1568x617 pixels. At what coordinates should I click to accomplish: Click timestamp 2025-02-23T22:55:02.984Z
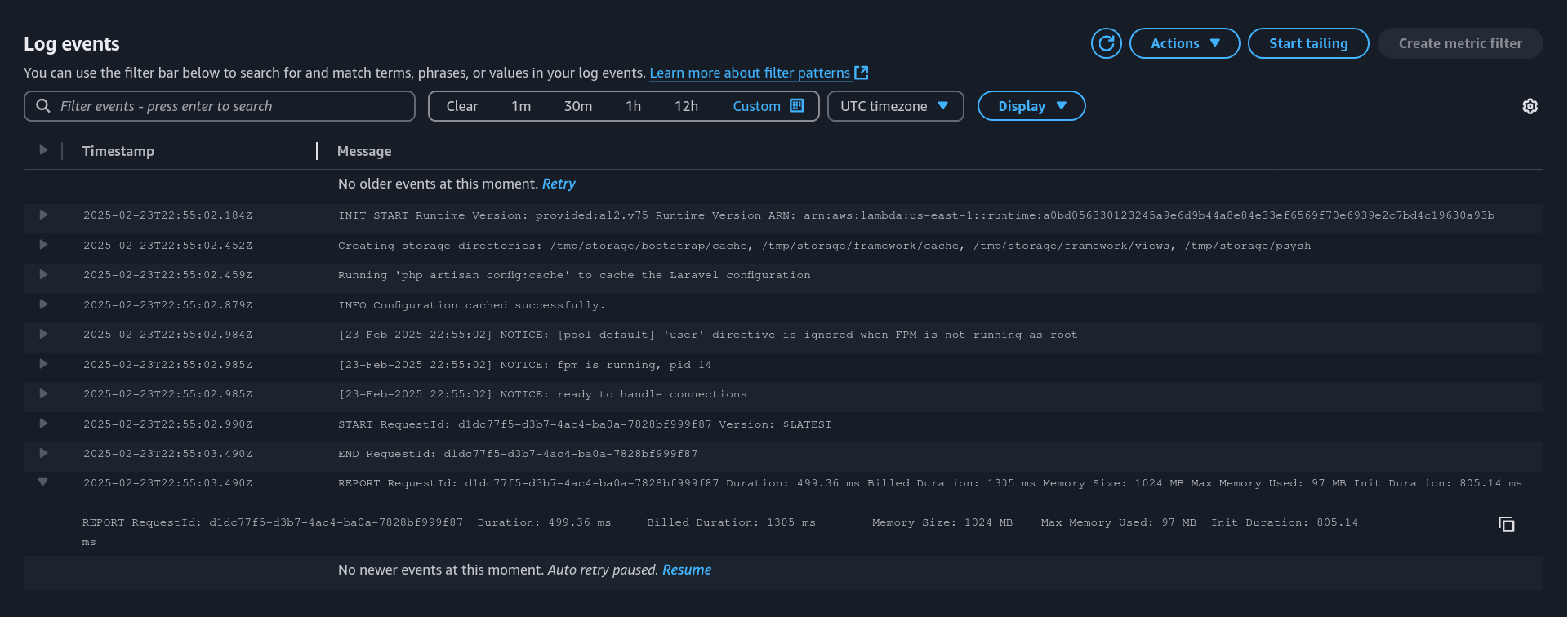(x=167, y=335)
